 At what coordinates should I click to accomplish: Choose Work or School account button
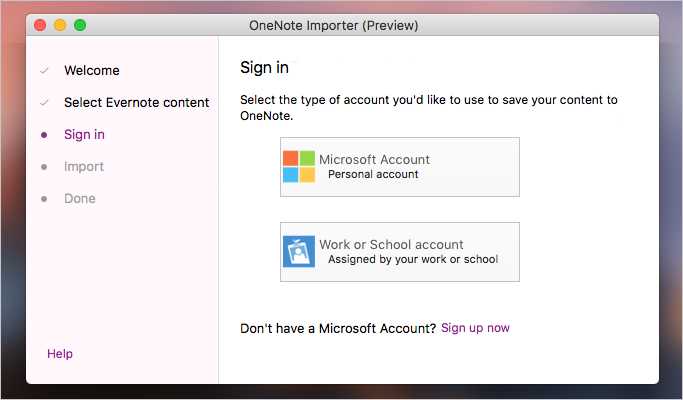[x=400, y=252]
